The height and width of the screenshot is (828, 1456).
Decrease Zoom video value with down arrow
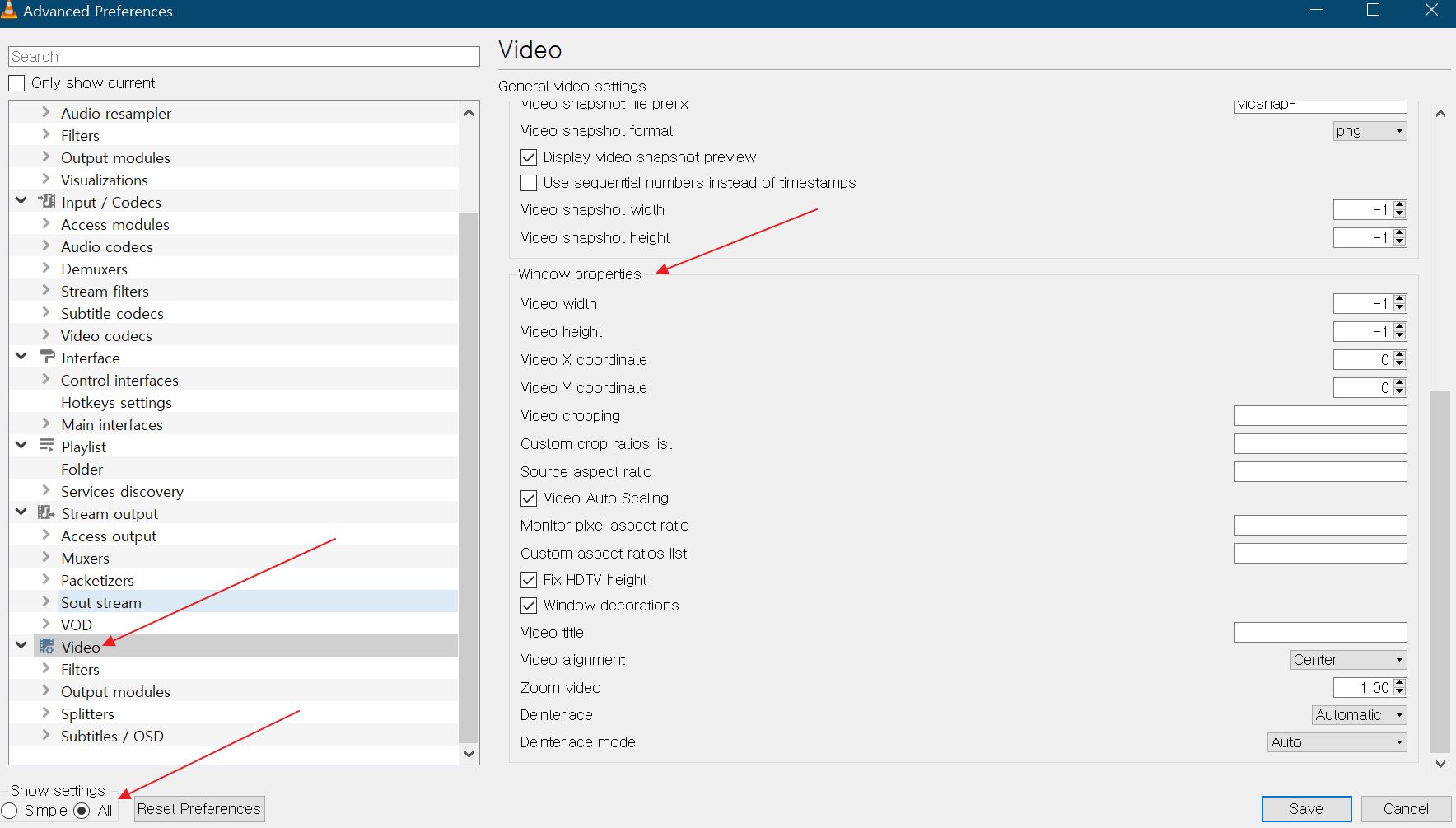point(1400,692)
